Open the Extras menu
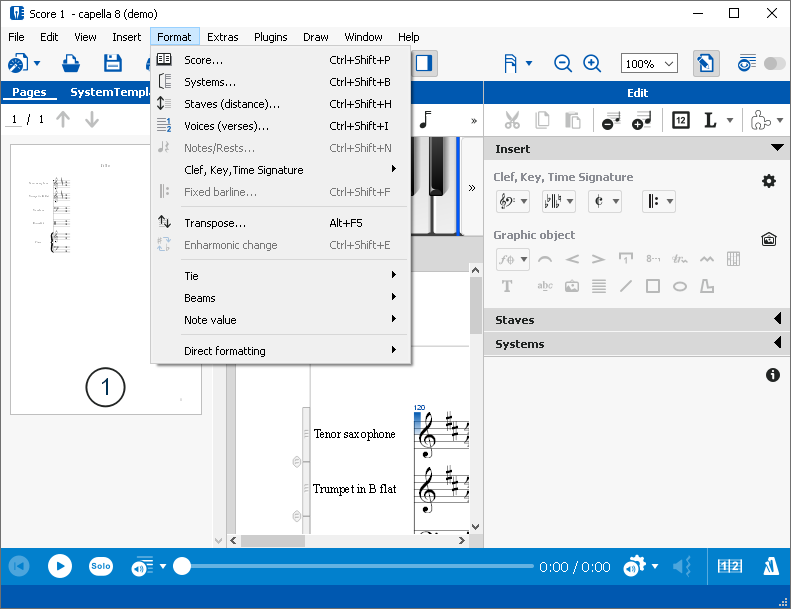This screenshot has width=791, height=609. pos(222,37)
